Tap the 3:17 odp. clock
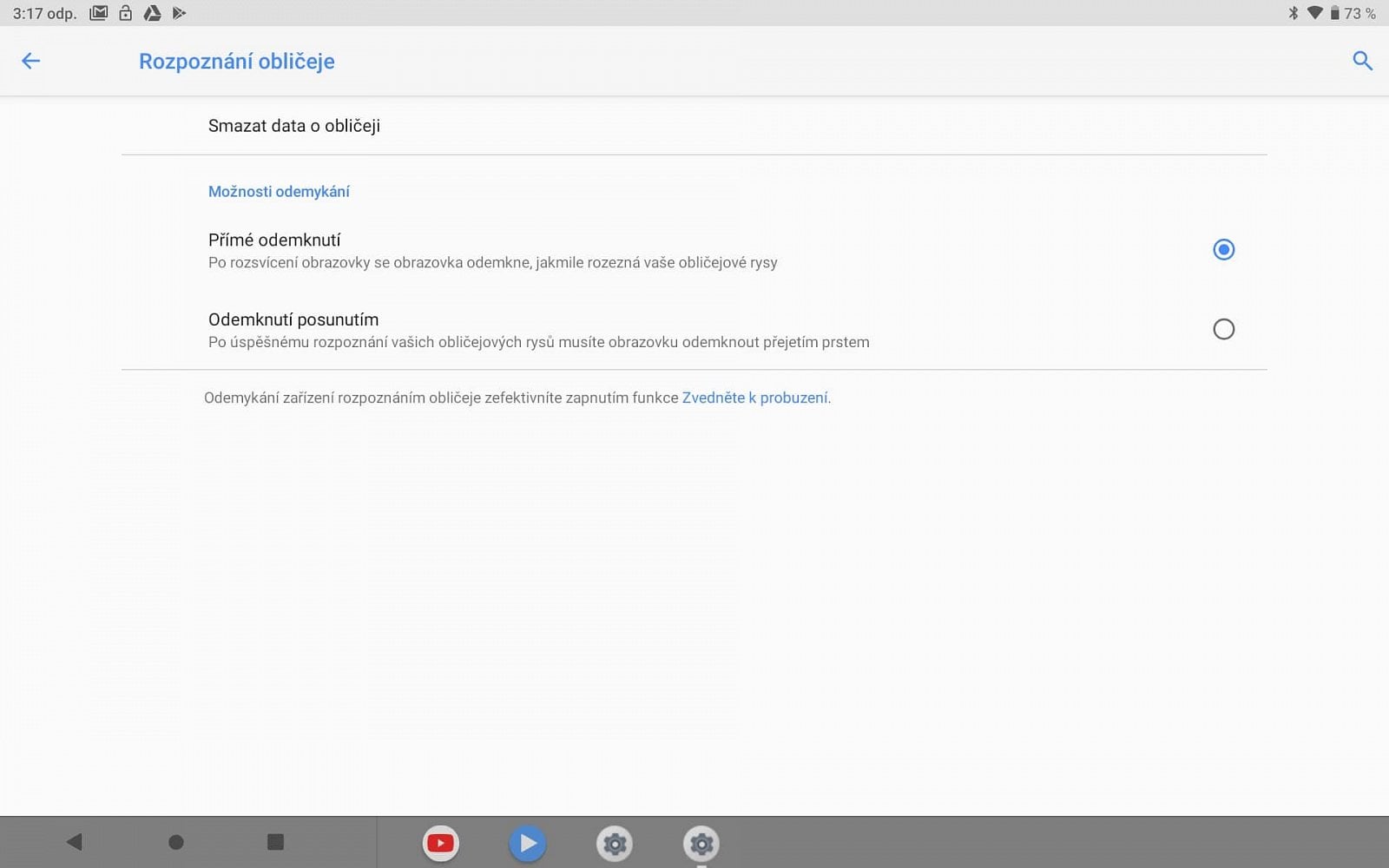 [x=44, y=13]
